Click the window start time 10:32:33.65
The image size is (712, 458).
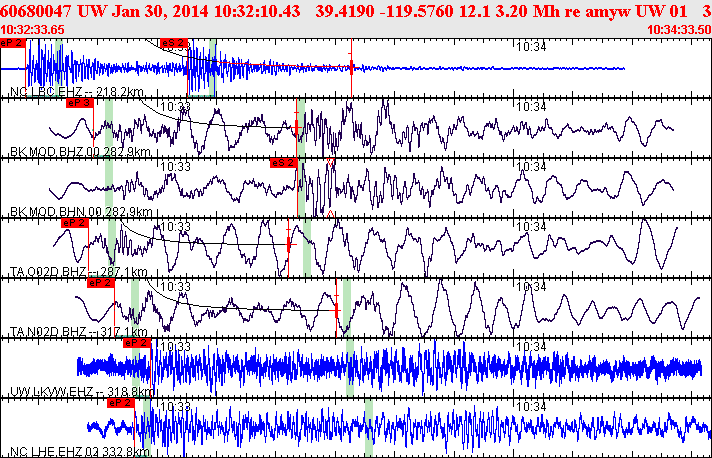[x=32, y=30]
